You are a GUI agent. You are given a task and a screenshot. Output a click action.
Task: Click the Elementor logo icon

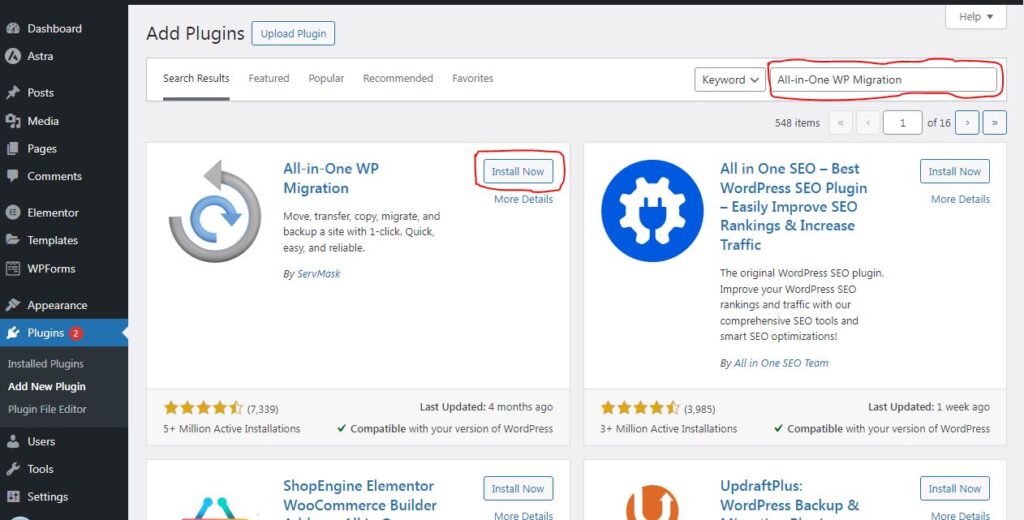tap(12, 212)
